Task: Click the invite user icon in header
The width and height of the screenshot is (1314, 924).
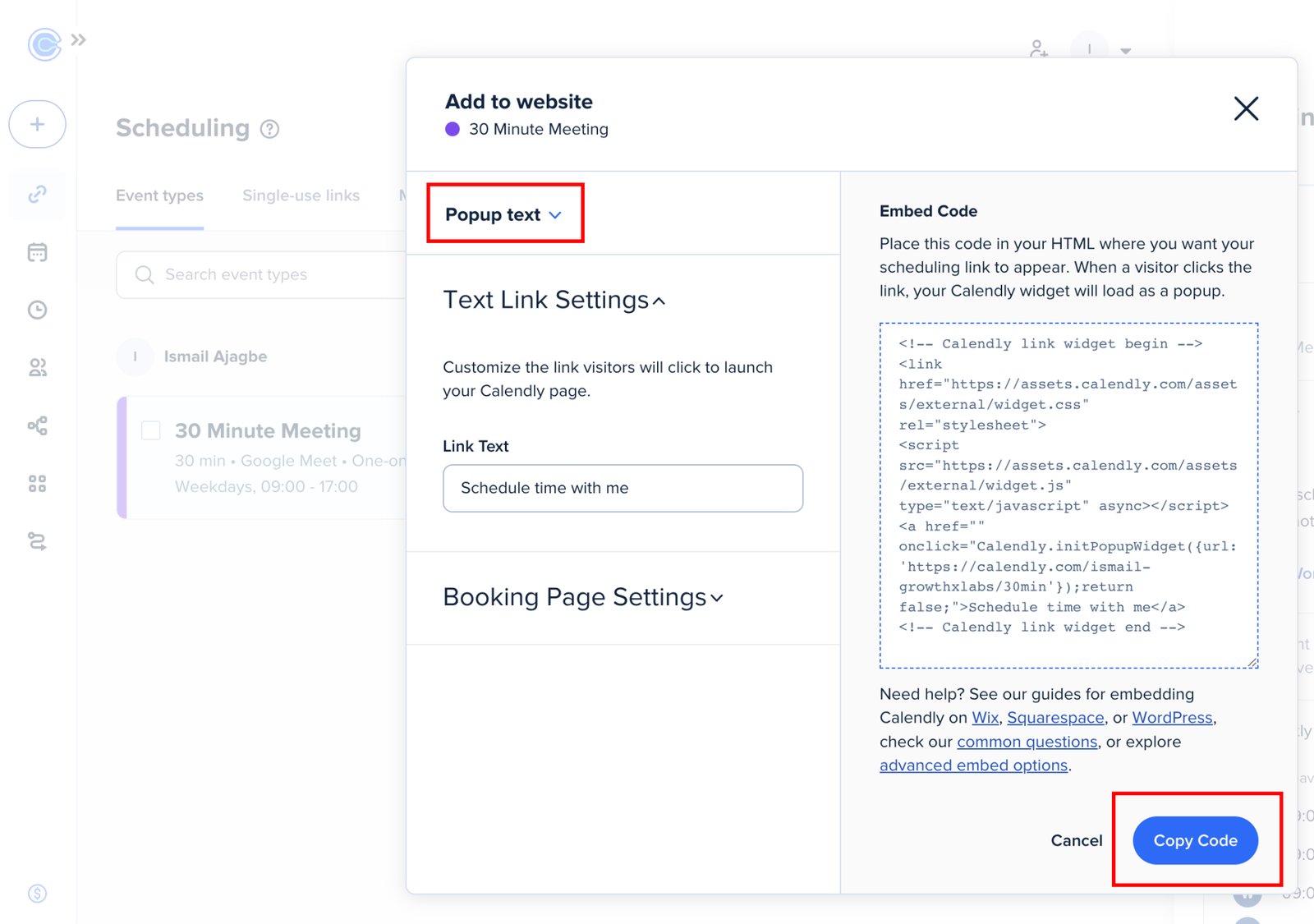Action: click(1038, 49)
